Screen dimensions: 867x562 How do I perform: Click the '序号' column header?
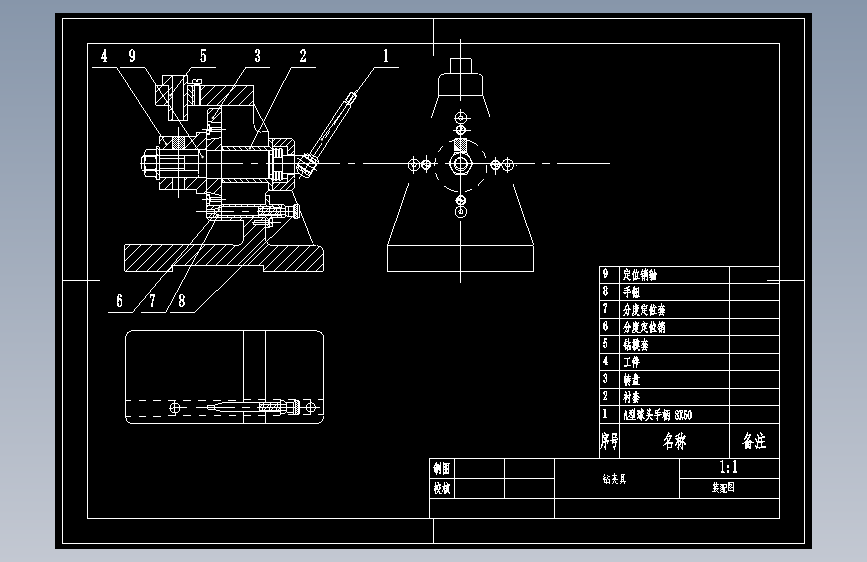(609, 441)
